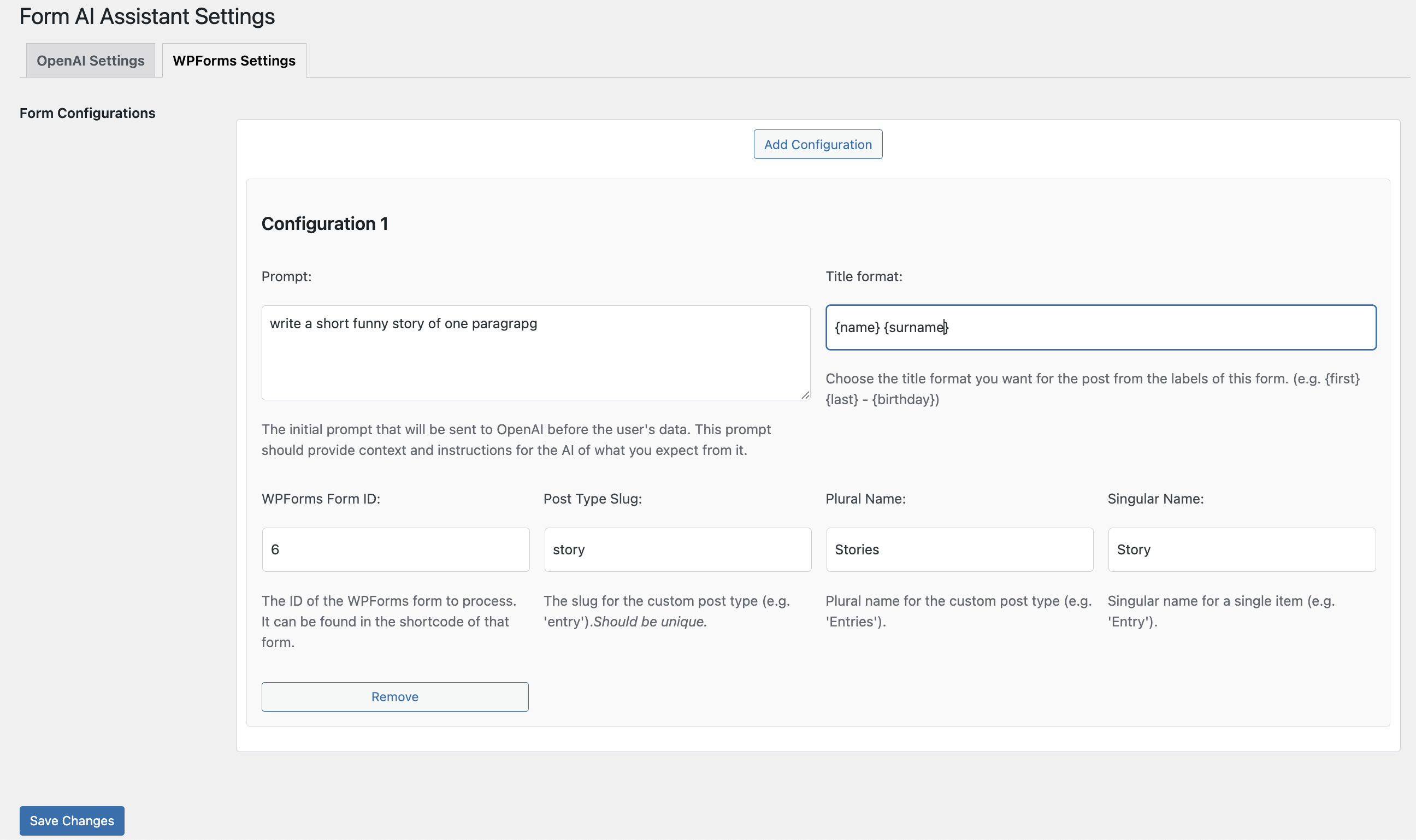Focus the Post Type Slug field
Viewport: 1416px width, 840px height.
pyautogui.click(x=677, y=549)
